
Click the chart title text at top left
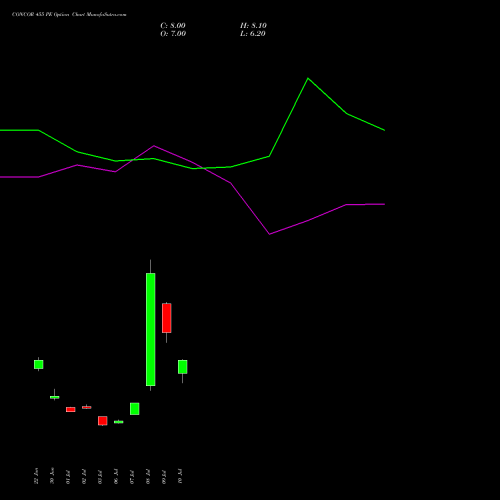(69, 15)
